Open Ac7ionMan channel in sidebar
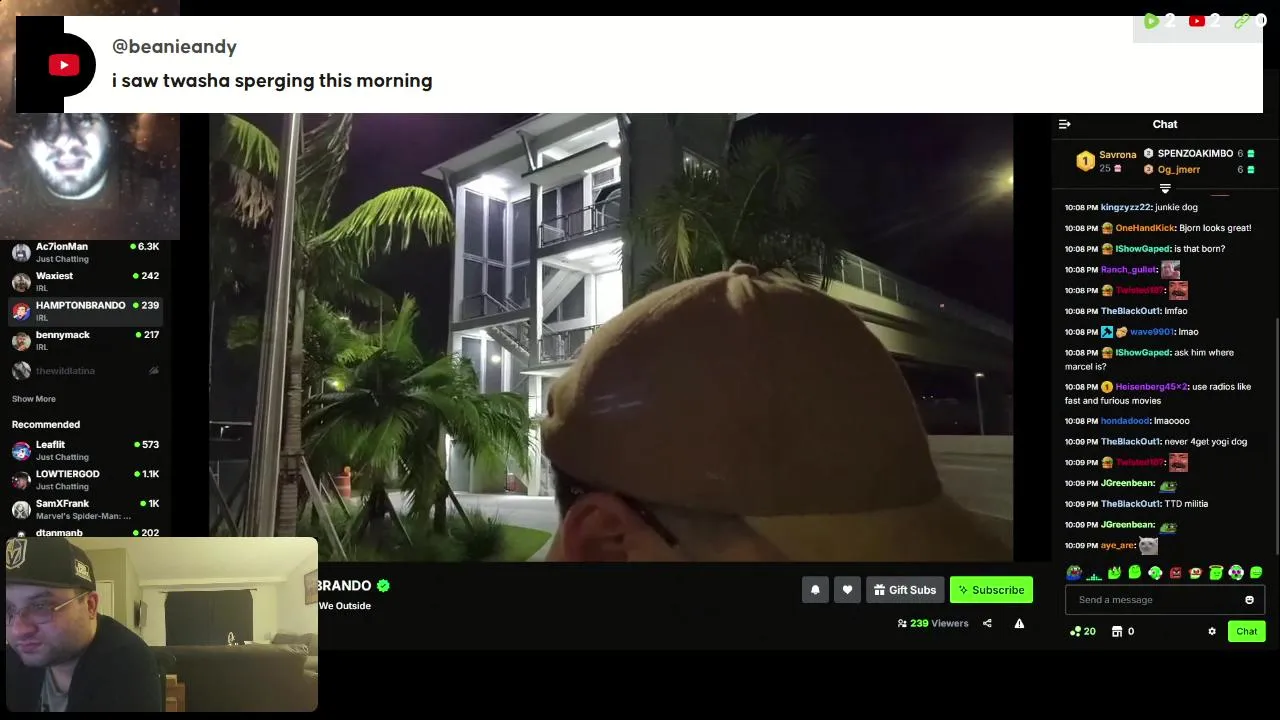 (85, 252)
